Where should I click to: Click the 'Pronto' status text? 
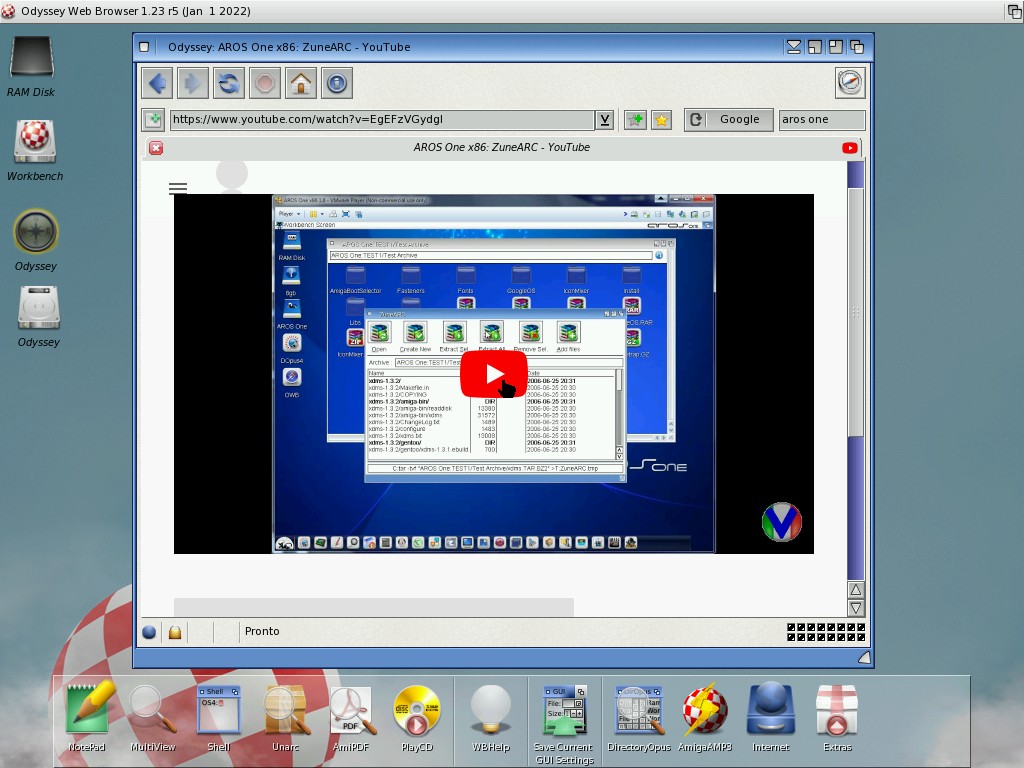tap(262, 631)
